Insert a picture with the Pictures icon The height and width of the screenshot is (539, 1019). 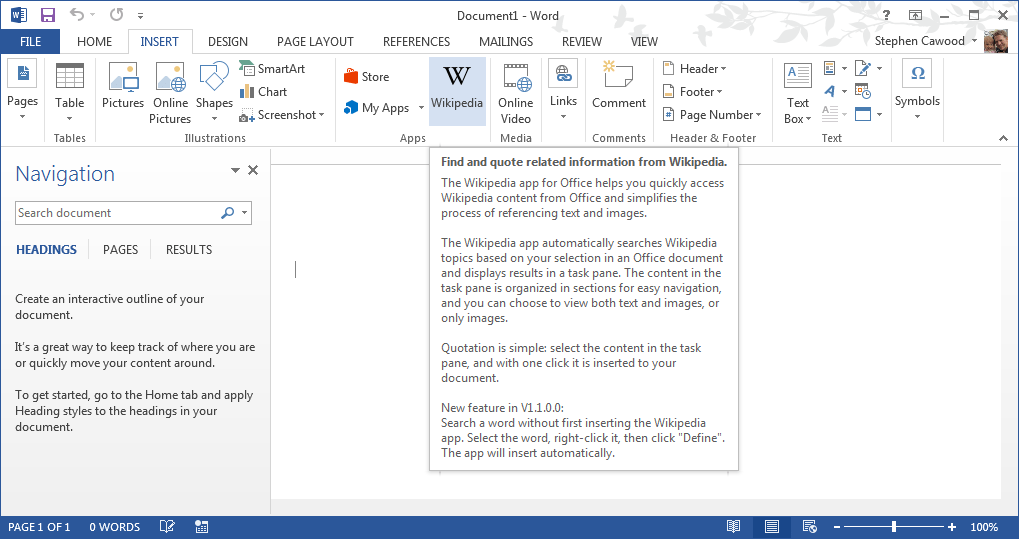[123, 85]
